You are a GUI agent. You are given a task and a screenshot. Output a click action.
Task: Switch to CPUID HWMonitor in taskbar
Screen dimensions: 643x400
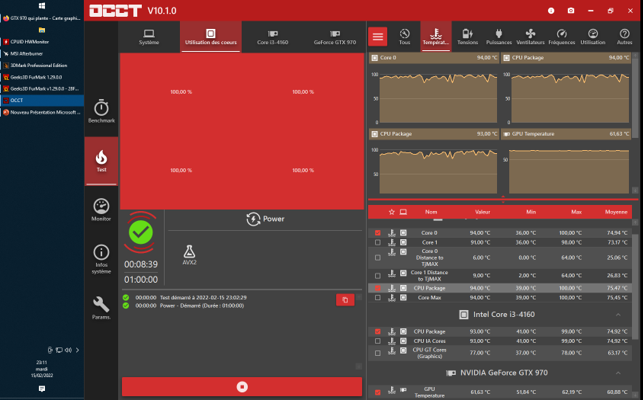coord(42,41)
